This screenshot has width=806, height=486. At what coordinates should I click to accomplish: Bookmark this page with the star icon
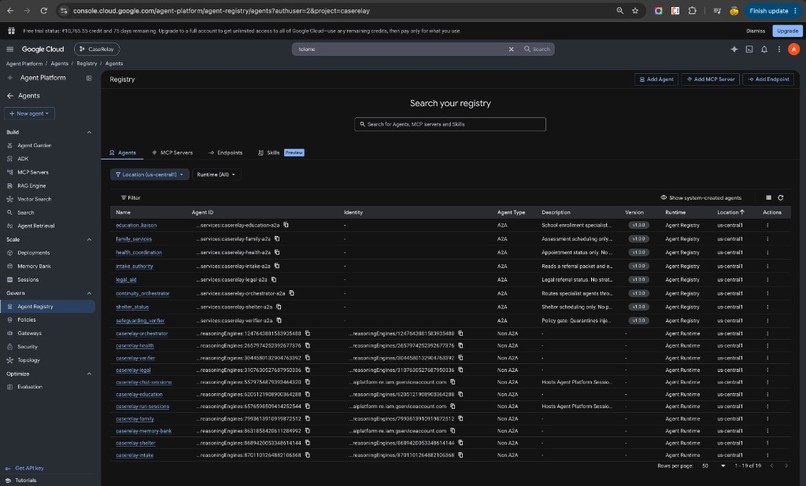click(635, 11)
